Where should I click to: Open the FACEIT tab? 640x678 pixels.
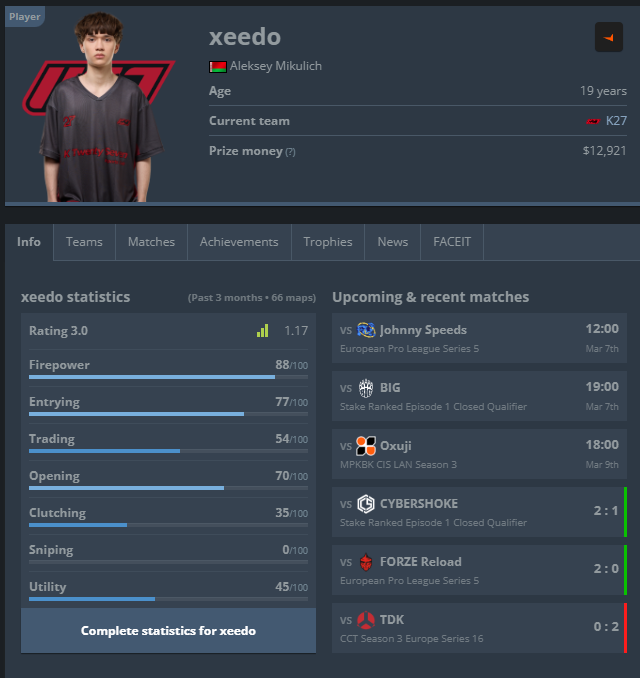[x=452, y=242]
